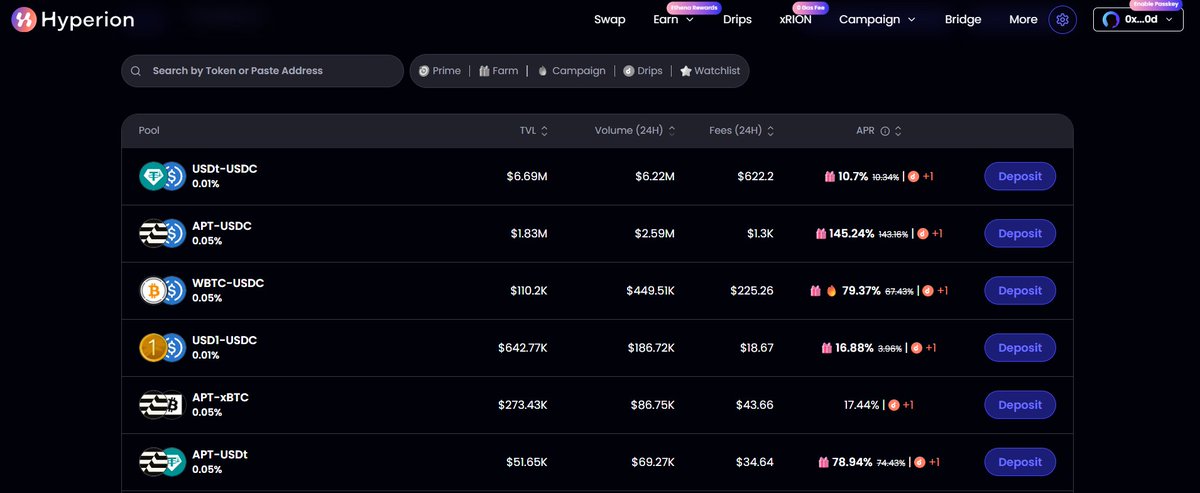Click the drips reward icon in APT-USDt row
This screenshot has width=1200, height=493.
(x=920, y=462)
